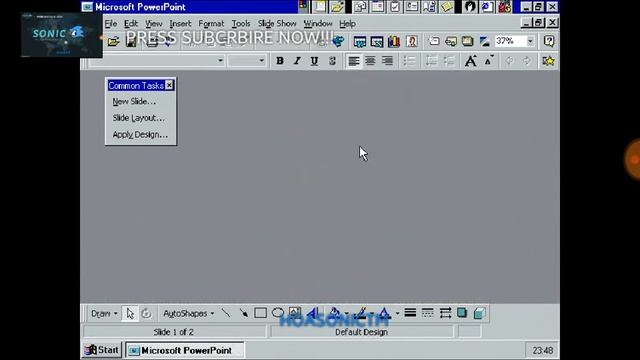Select the Arrow drawing tool
Viewport: 640px width, 360px height.
pyautogui.click(x=243, y=313)
